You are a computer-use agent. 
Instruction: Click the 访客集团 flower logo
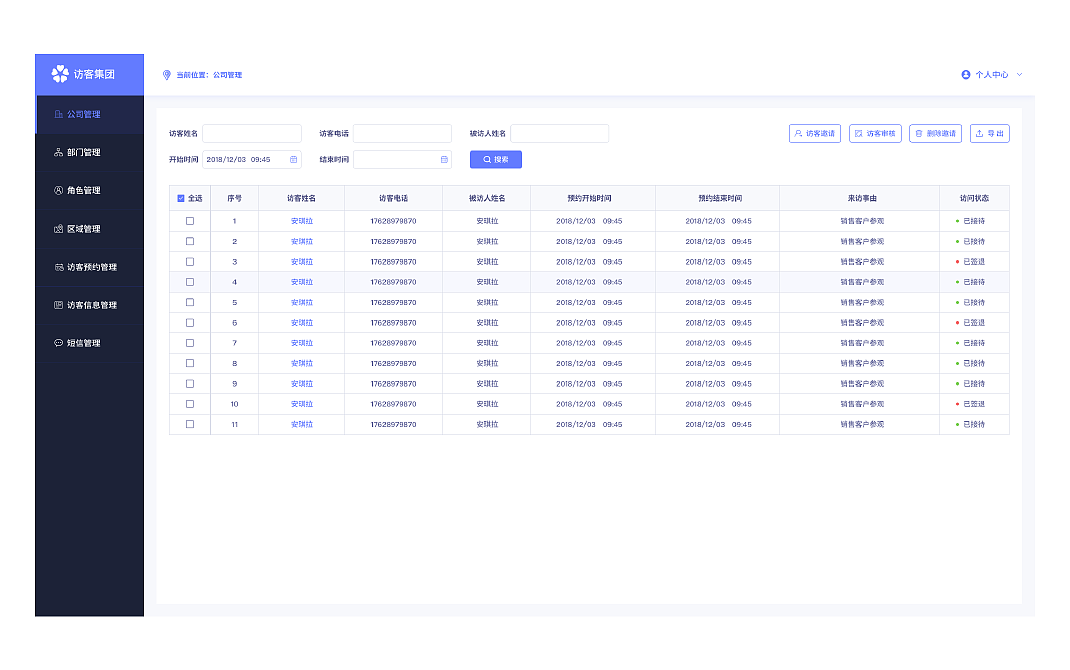[x=60, y=74]
